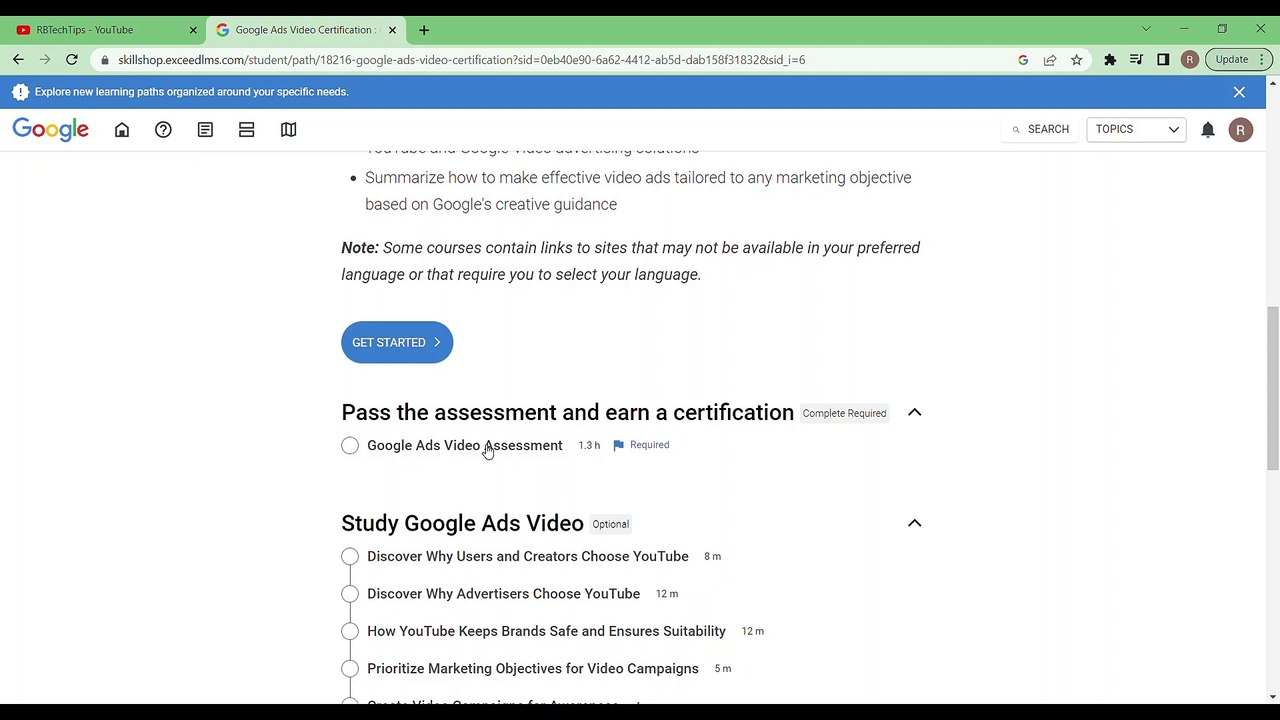The width and height of the screenshot is (1280, 720).
Task: Click the GET STARTED button
Action: (x=397, y=342)
